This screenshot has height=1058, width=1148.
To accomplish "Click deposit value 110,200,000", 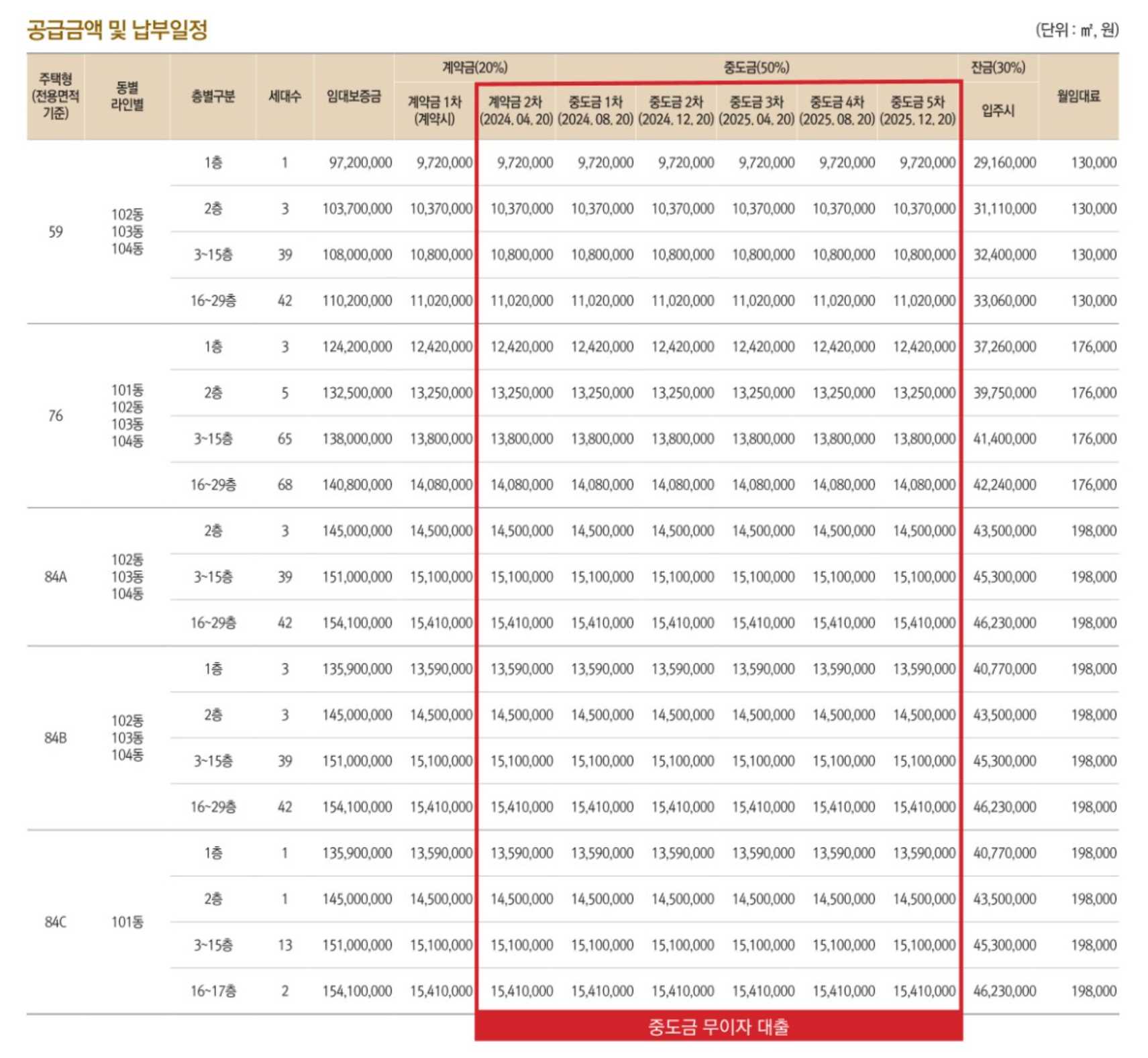I will [357, 301].
